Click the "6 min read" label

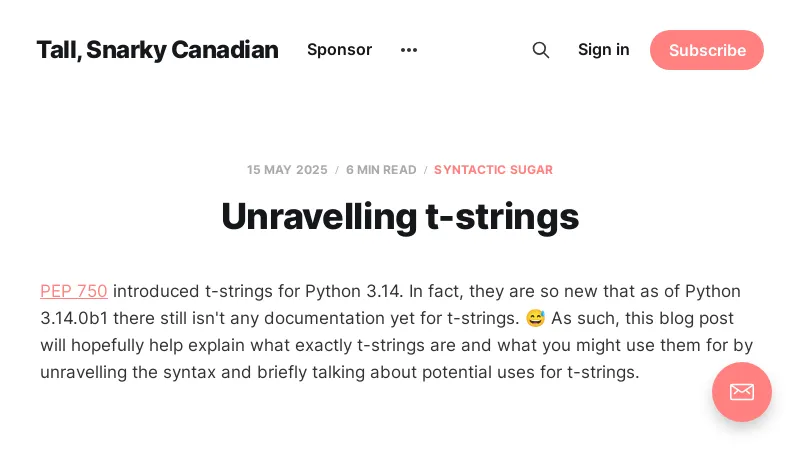point(381,170)
